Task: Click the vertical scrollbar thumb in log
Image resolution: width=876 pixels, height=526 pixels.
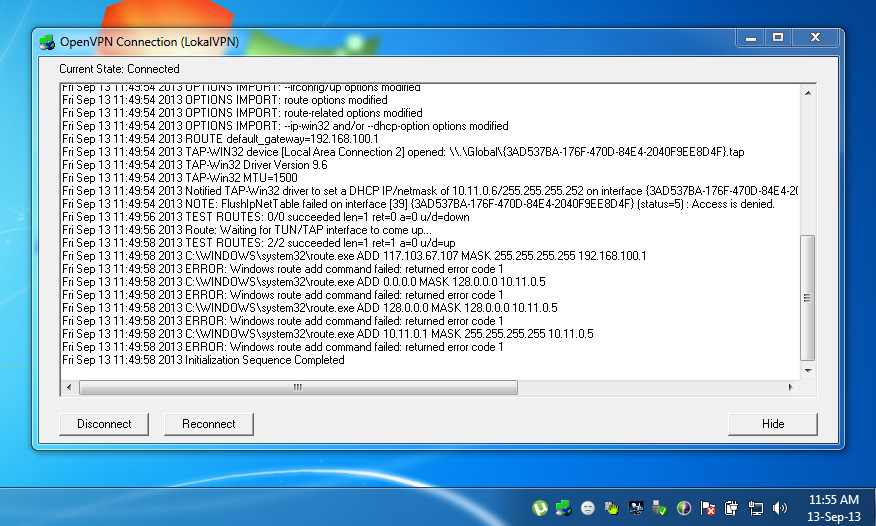Action: [808, 298]
